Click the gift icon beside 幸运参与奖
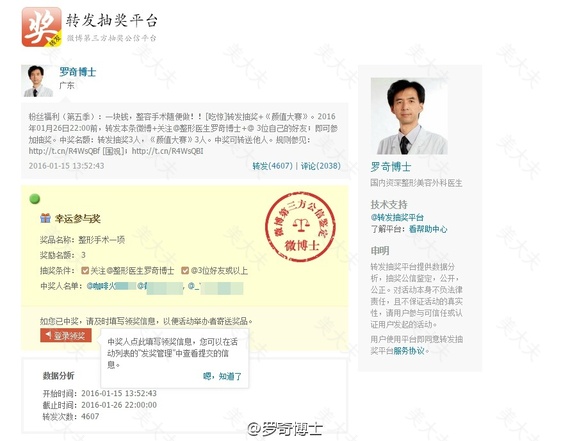 [x=45, y=218]
